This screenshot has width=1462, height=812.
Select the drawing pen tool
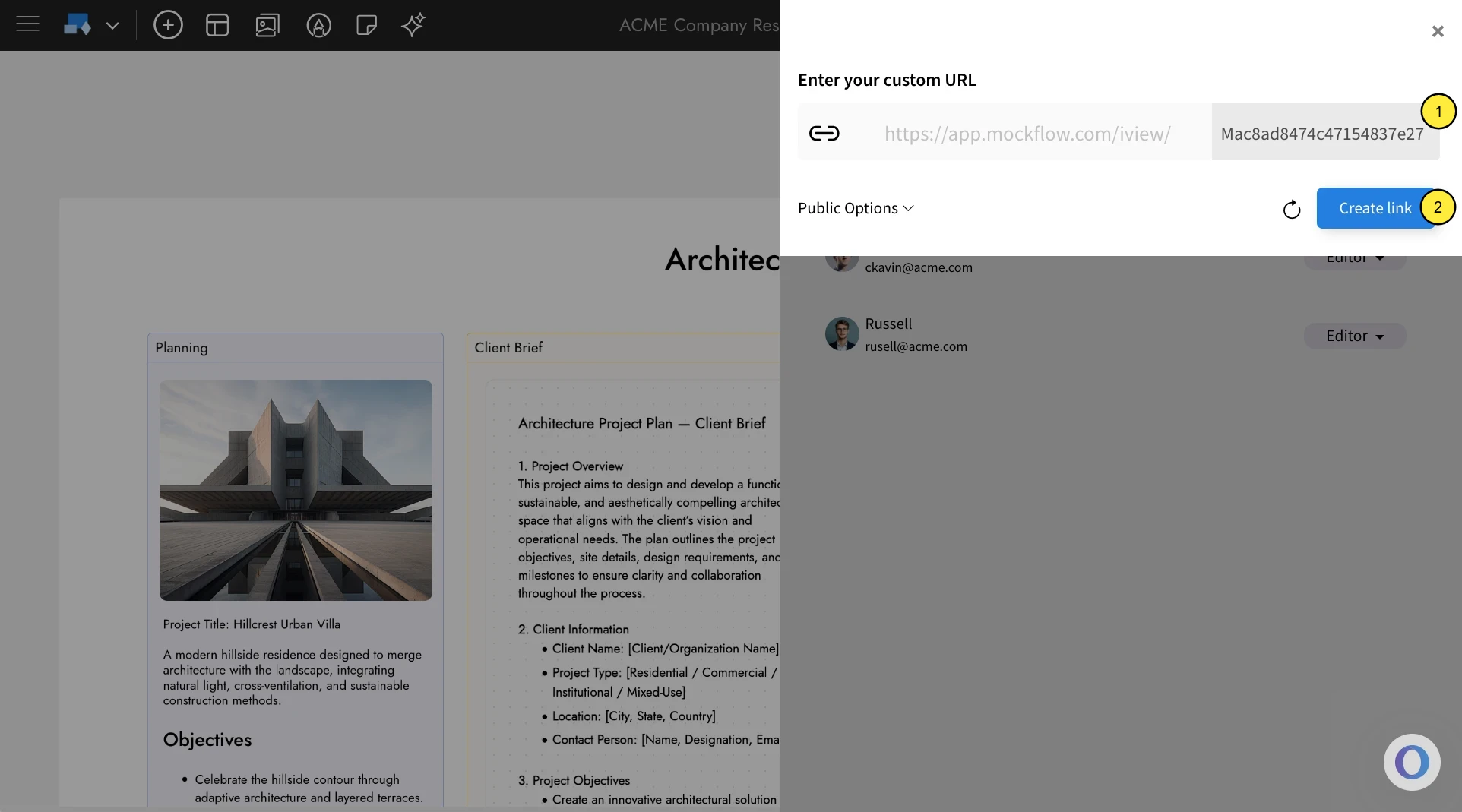(318, 25)
